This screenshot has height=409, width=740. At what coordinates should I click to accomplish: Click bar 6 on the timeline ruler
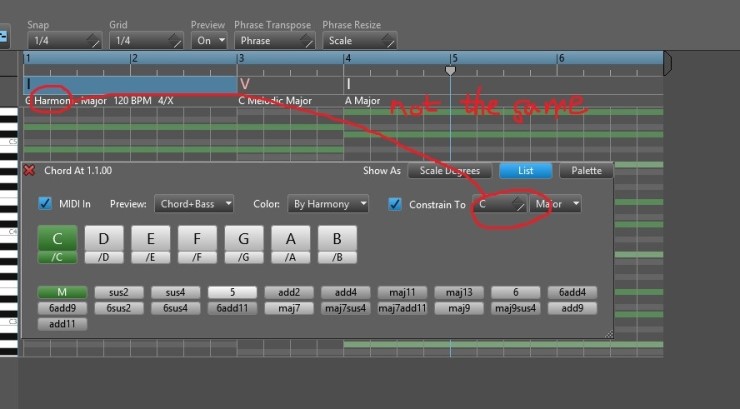561,58
